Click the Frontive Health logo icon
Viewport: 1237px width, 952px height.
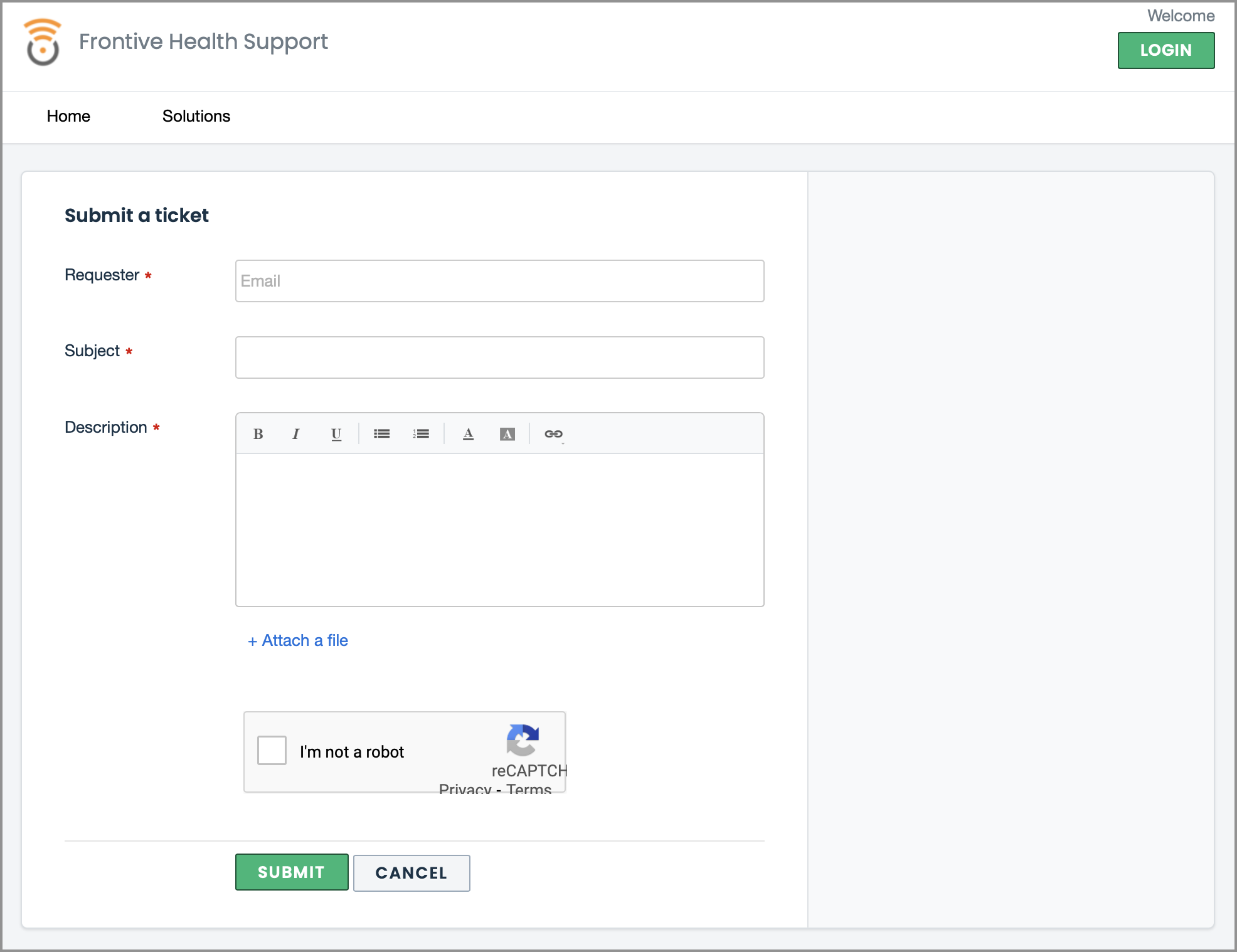(43, 42)
